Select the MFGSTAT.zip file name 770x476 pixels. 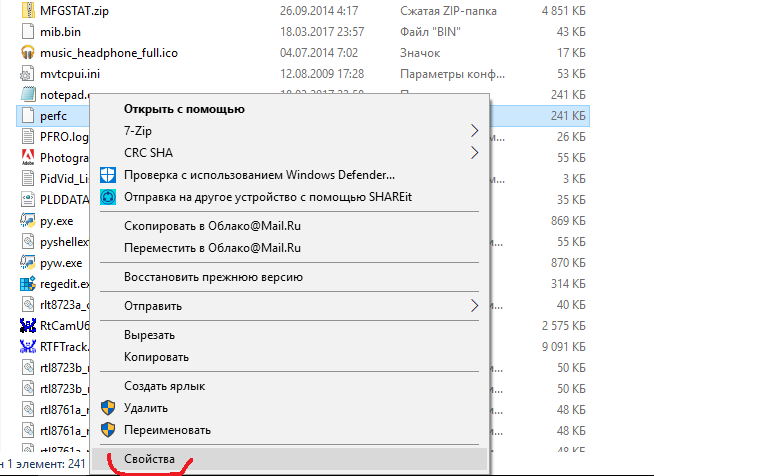pos(74,11)
